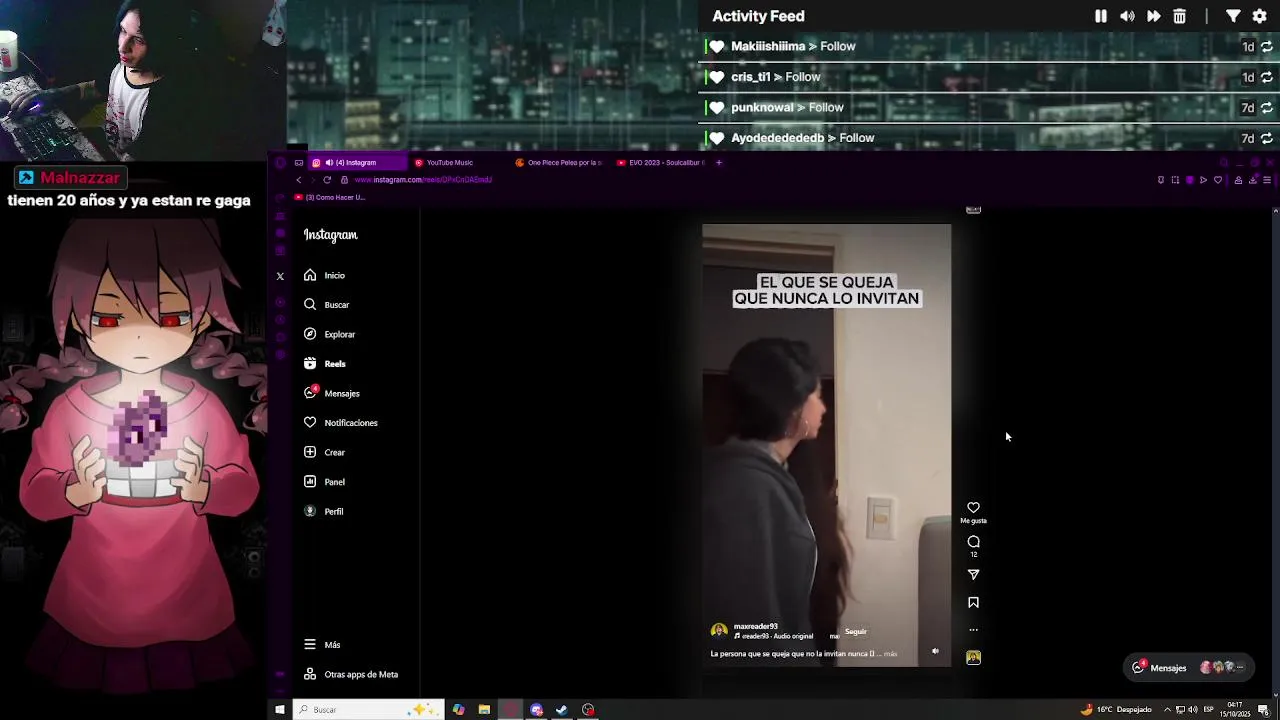
Task: Open Mensajes in Instagram sidebar
Action: tap(331, 393)
